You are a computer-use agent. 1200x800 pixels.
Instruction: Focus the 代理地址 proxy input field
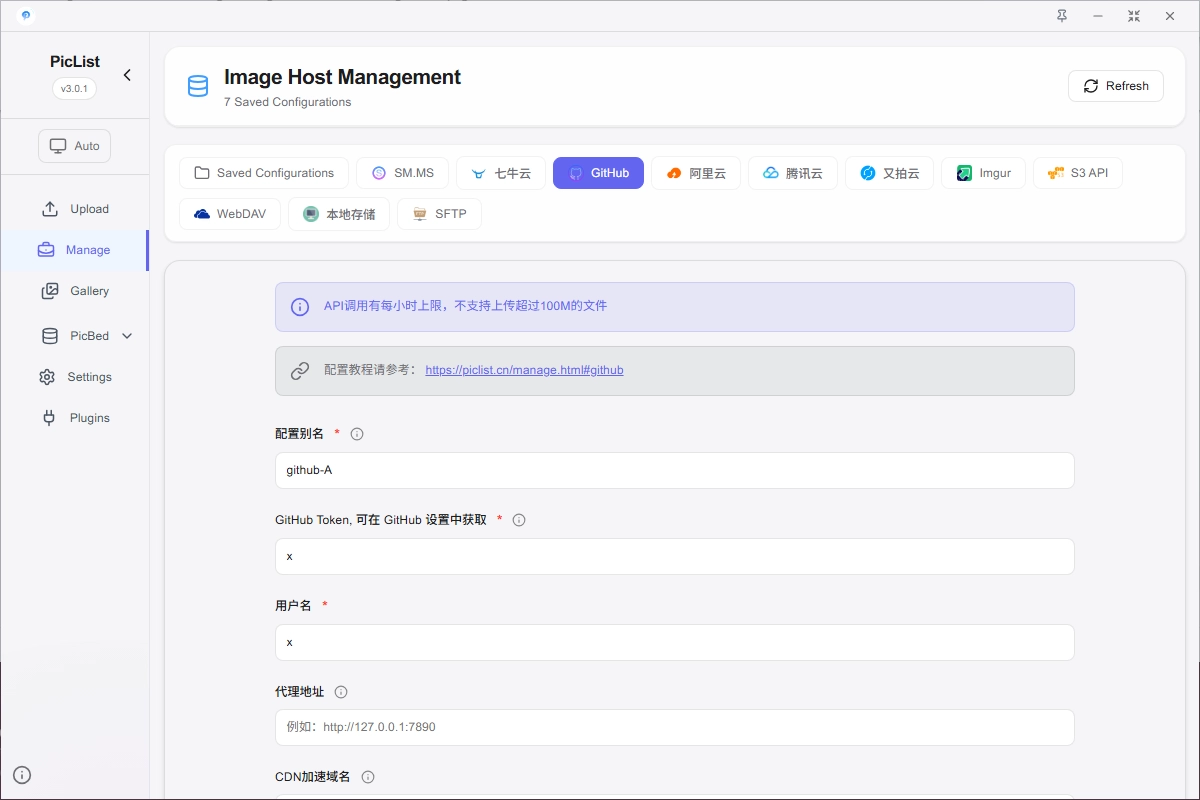(x=675, y=727)
